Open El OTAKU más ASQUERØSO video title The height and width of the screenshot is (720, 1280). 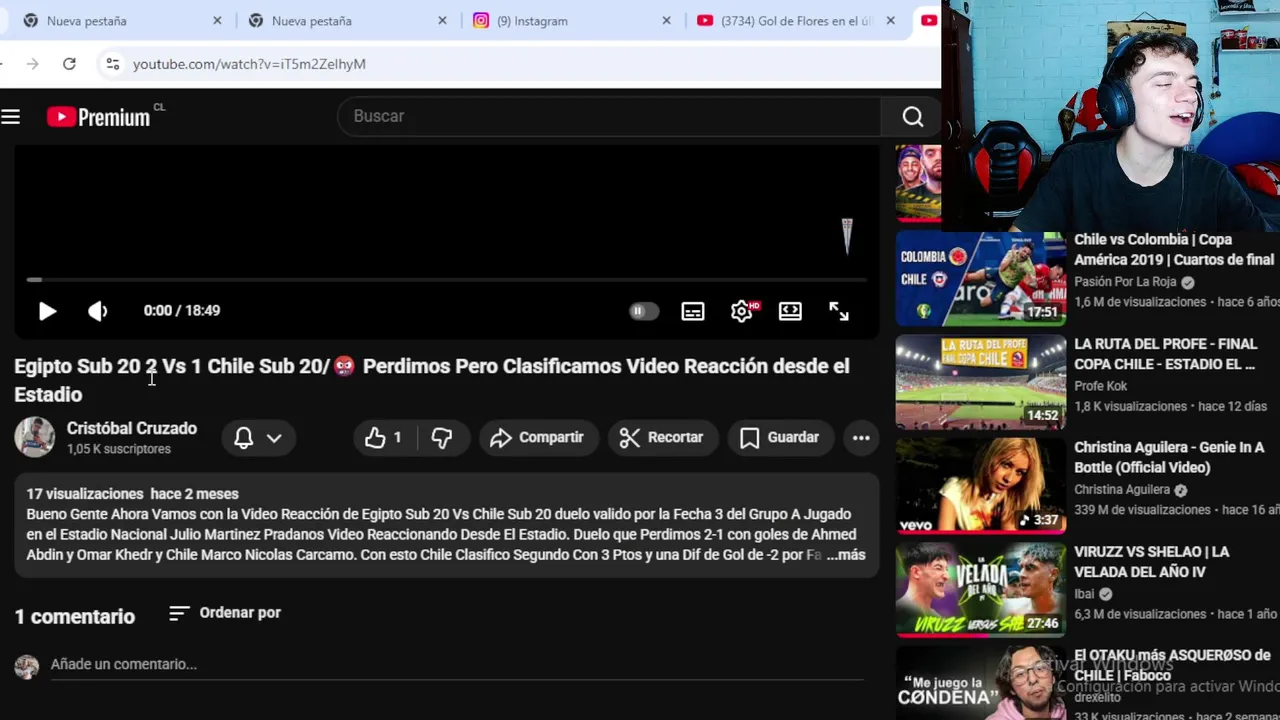tap(1172, 666)
